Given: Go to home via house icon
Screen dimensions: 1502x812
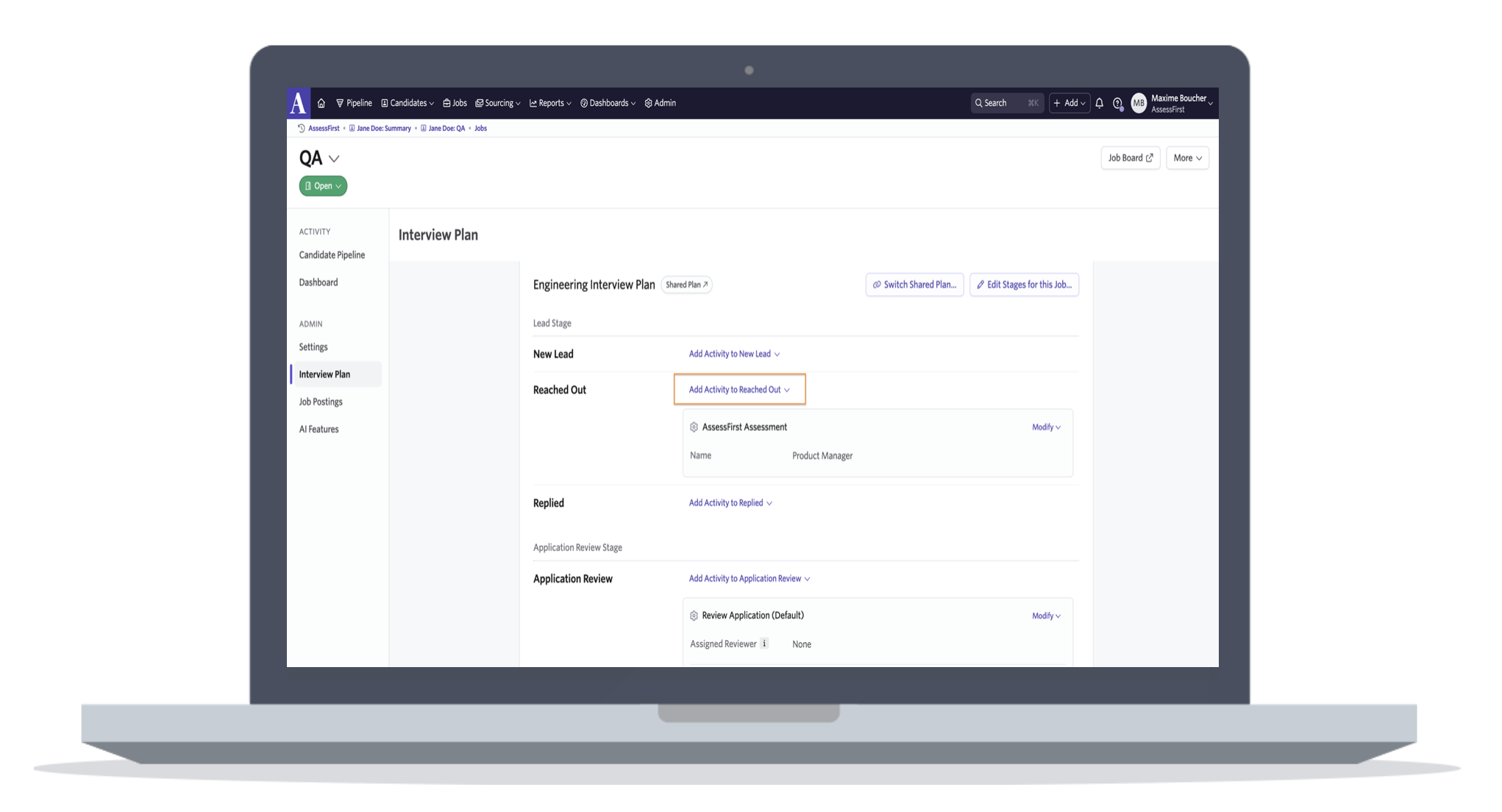Looking at the screenshot, I should [321, 103].
